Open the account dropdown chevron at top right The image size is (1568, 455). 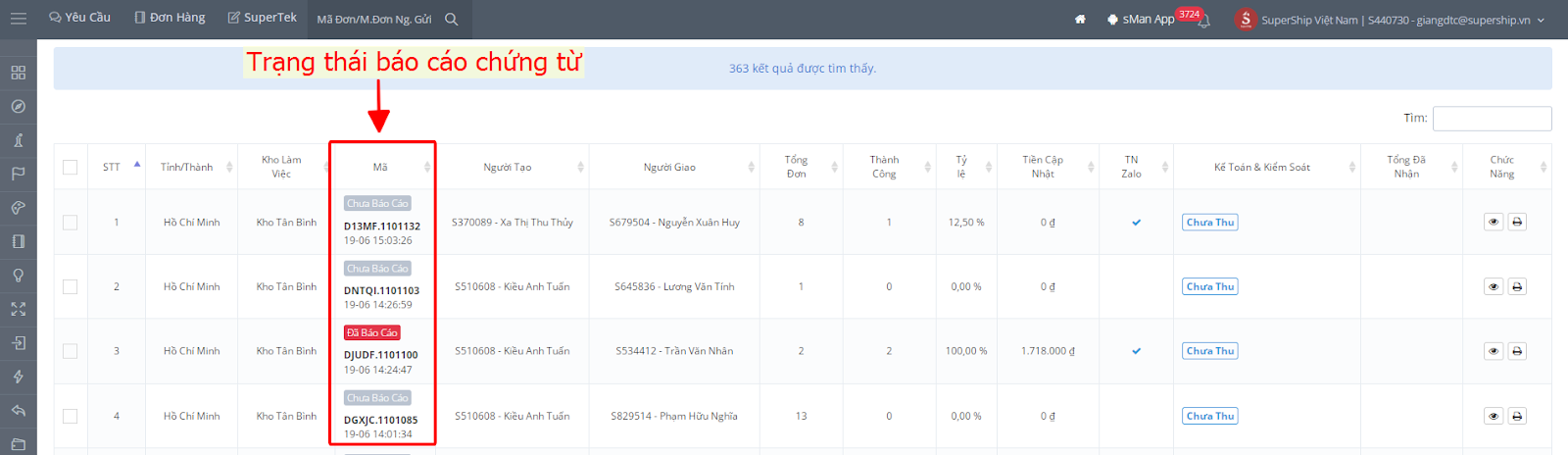(x=1541, y=20)
